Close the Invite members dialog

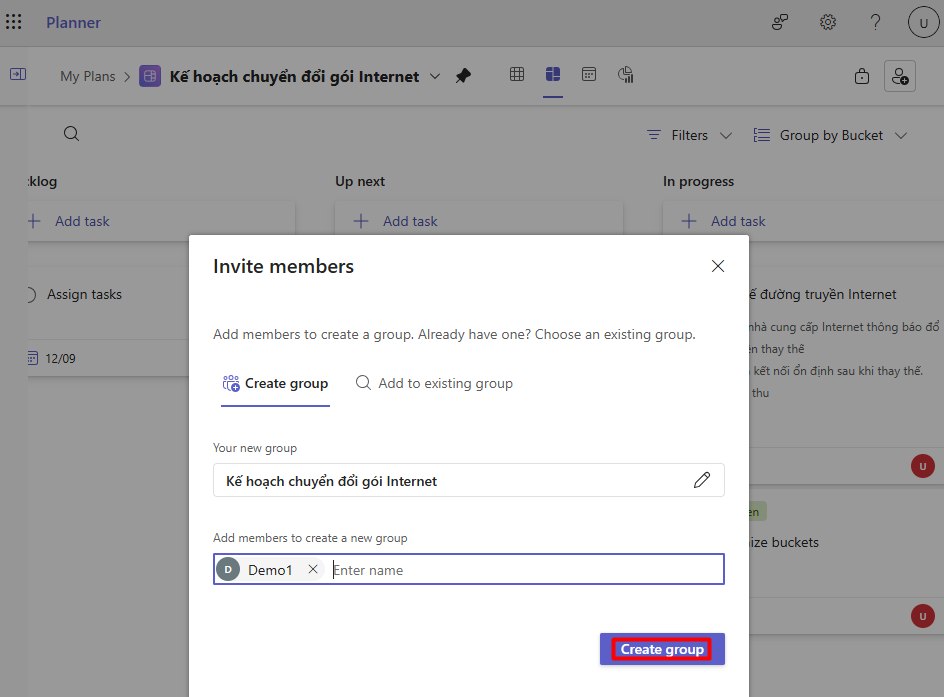[x=717, y=266]
